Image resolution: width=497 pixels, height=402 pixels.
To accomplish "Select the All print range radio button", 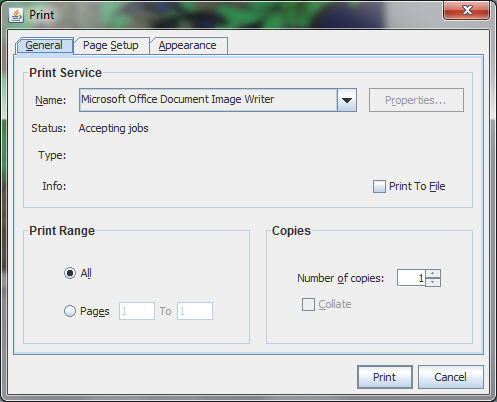I will click(70, 273).
